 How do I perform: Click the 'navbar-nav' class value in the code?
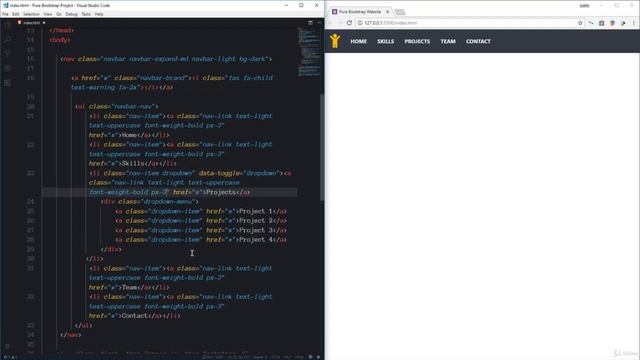[x=135, y=106]
